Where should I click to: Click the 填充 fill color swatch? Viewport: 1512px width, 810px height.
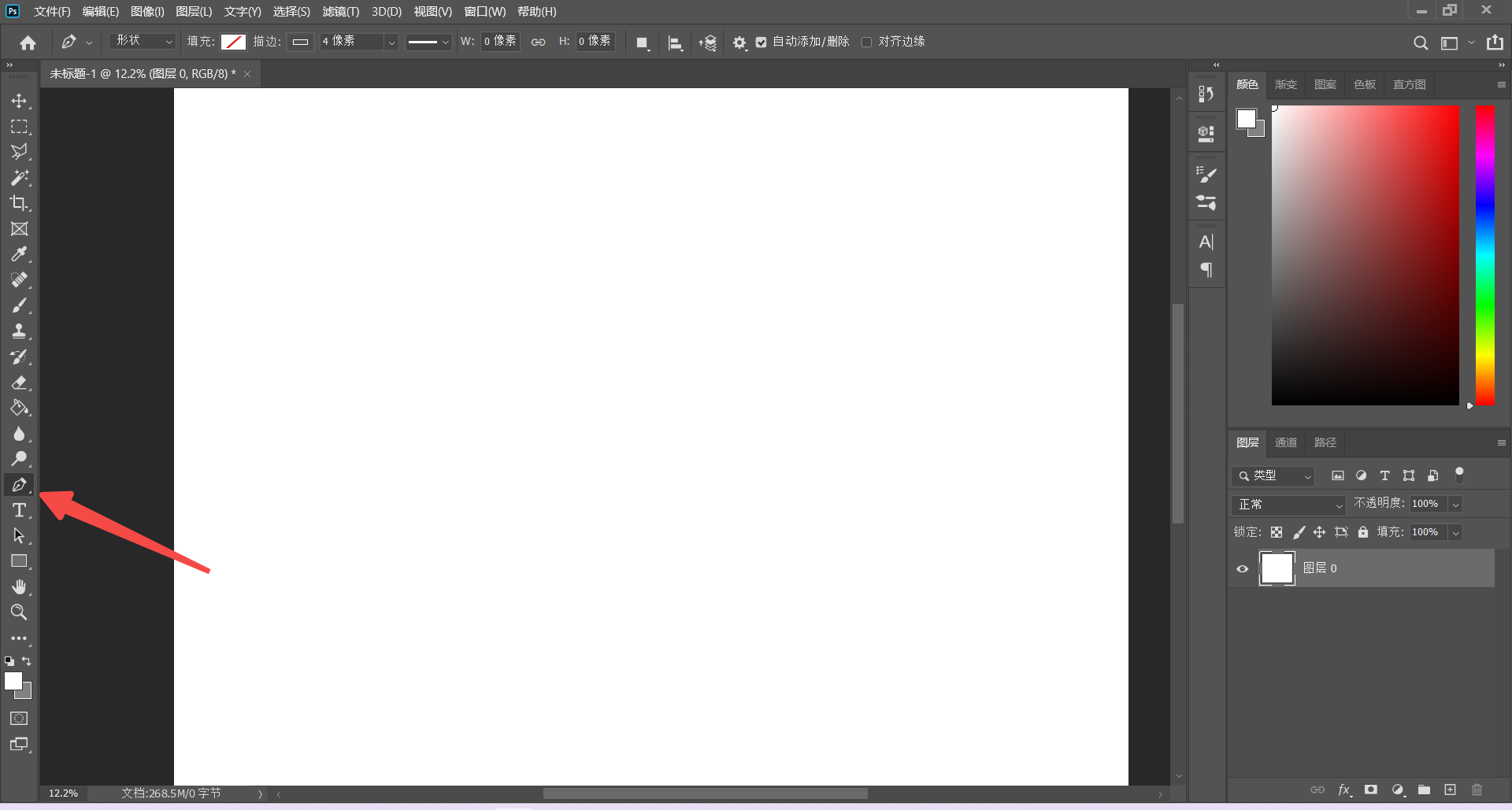(233, 42)
